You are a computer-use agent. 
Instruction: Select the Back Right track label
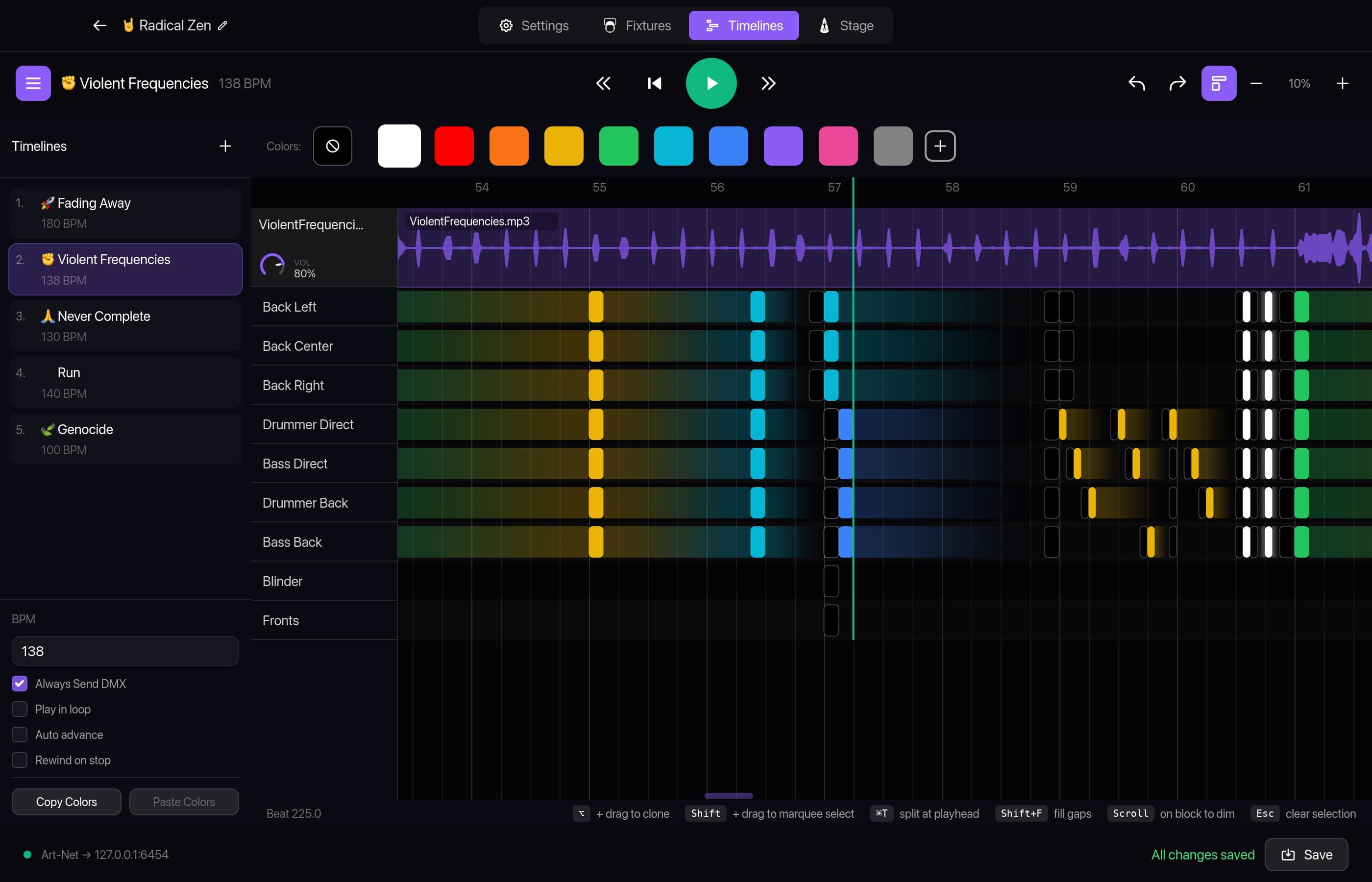tap(293, 386)
